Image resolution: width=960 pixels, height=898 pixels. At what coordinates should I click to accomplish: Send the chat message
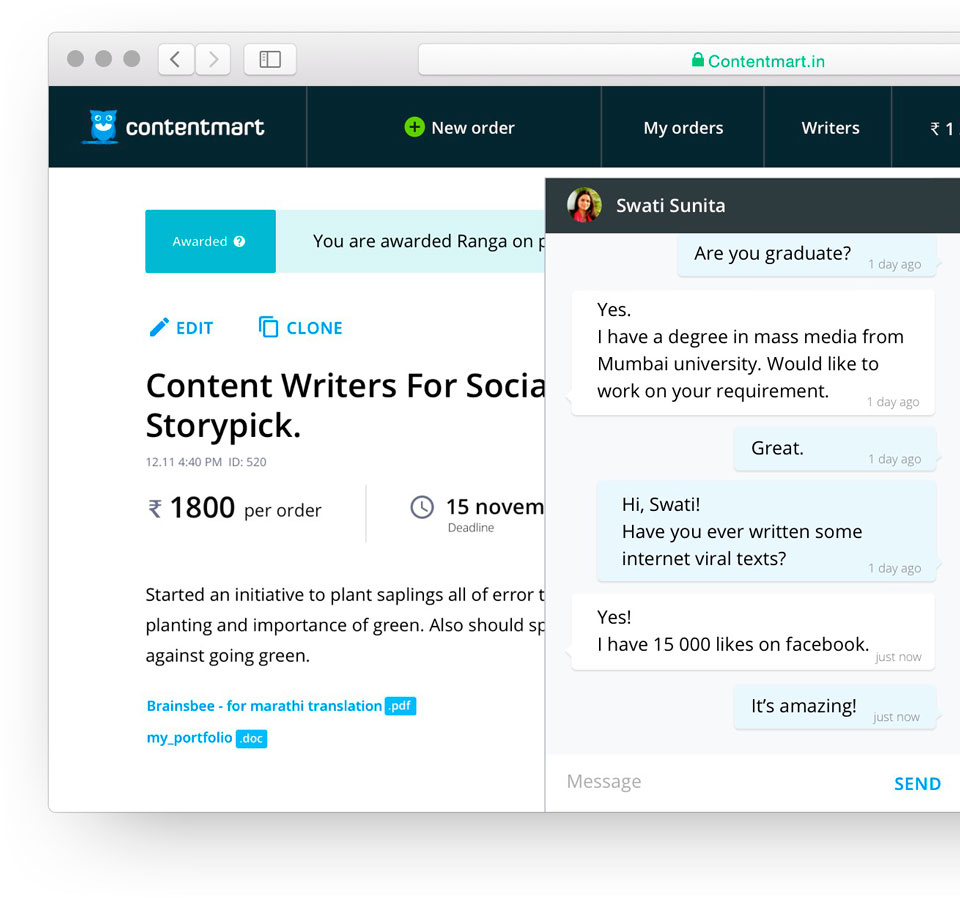(x=917, y=784)
